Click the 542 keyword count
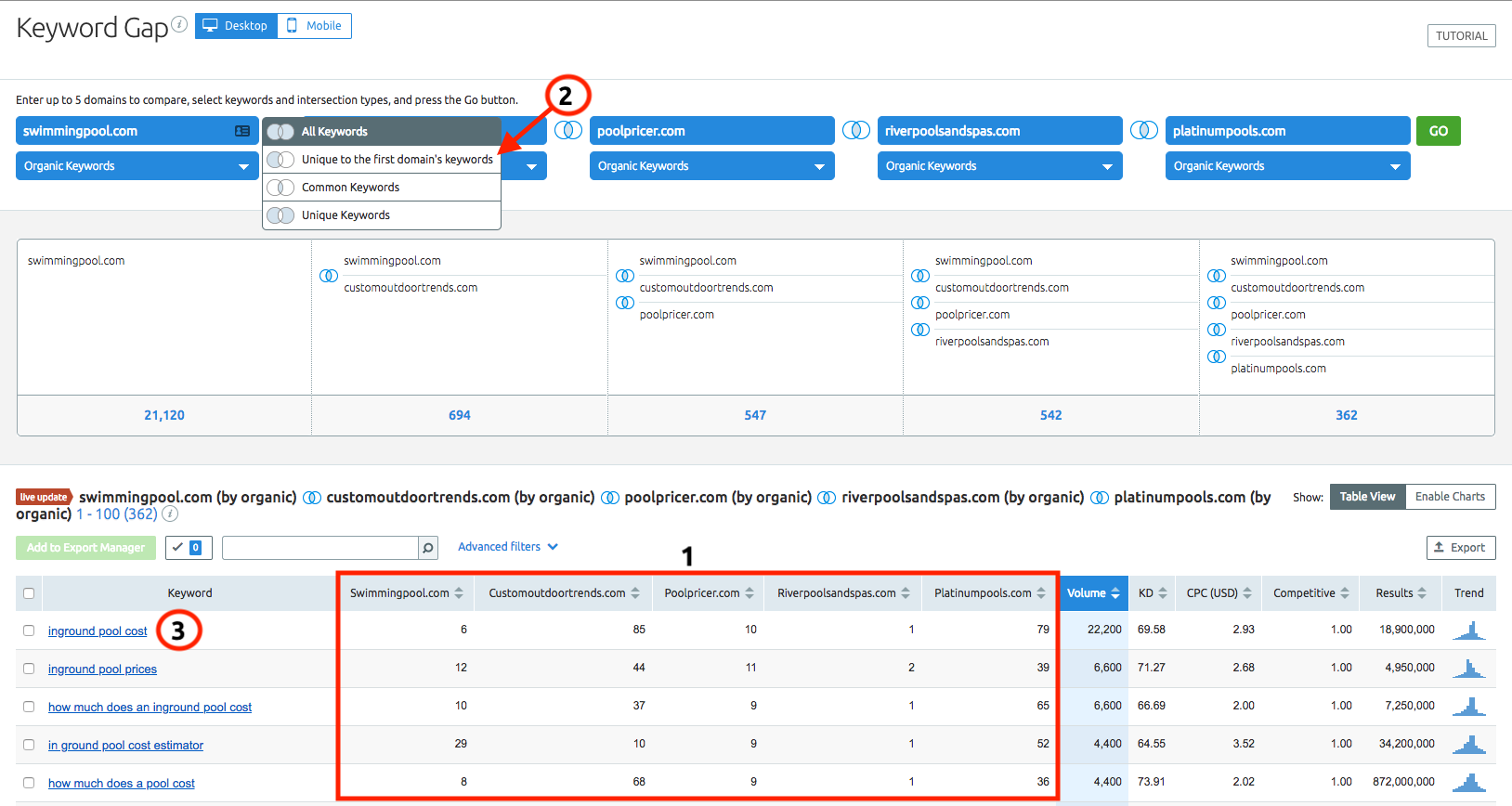 pos(1051,415)
